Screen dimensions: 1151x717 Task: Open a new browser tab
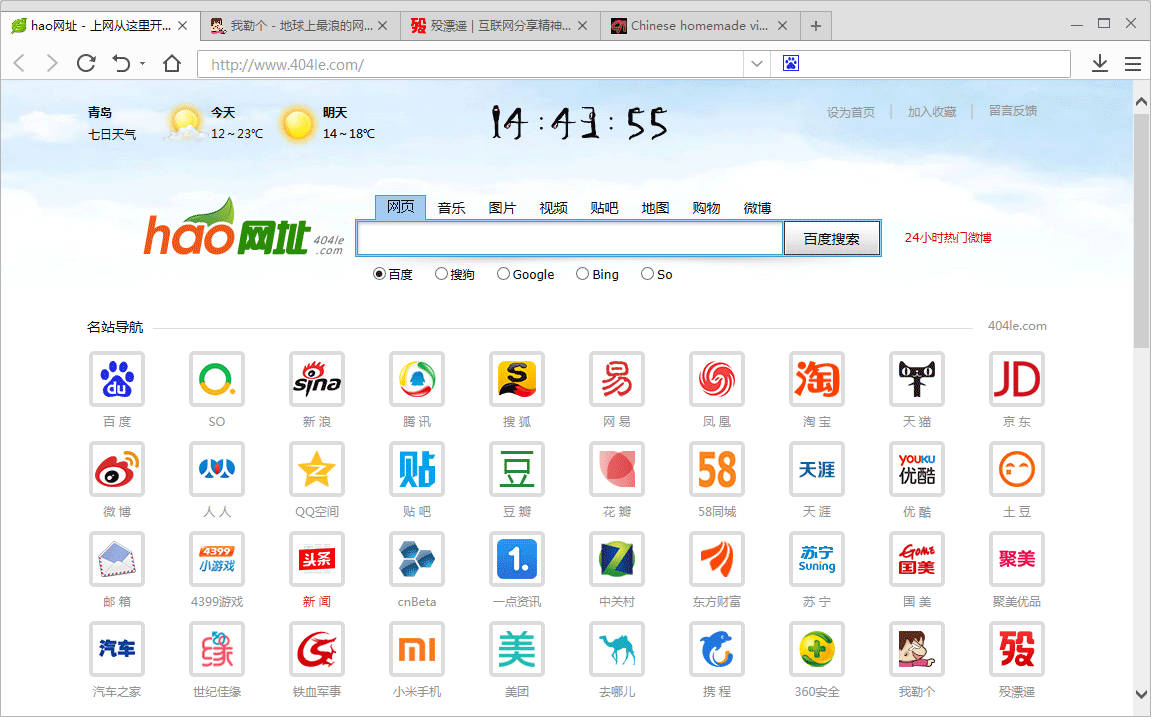[816, 26]
